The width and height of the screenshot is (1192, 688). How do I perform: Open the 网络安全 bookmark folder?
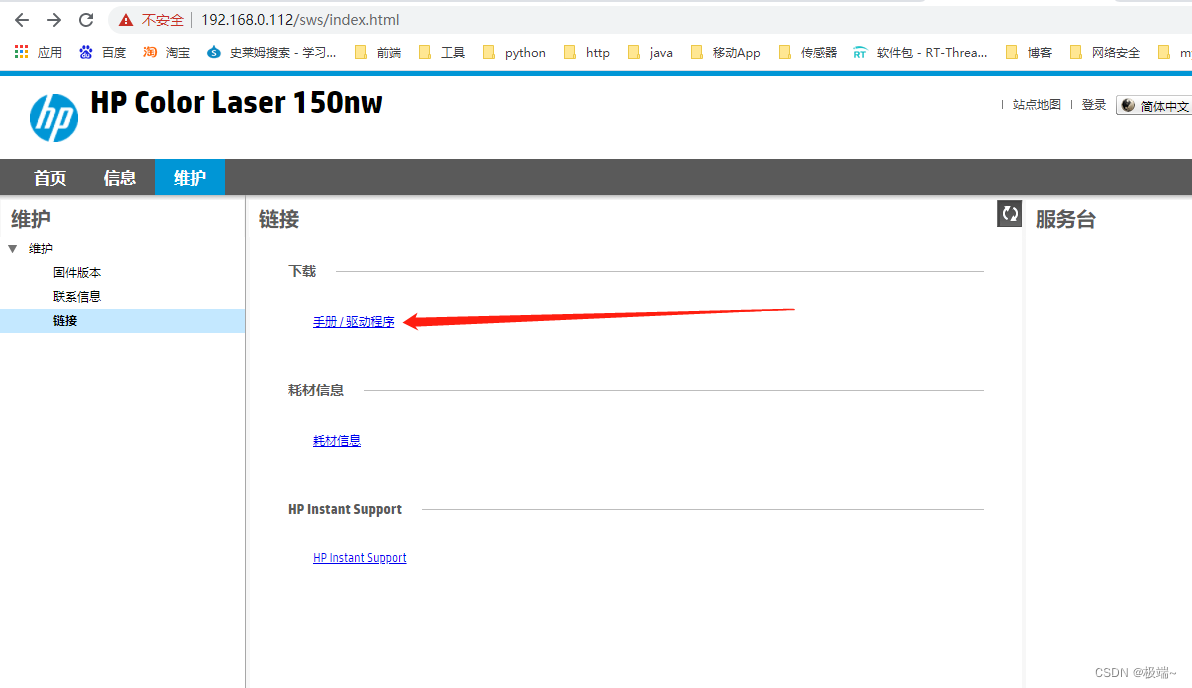pyautogui.click(x=1105, y=52)
